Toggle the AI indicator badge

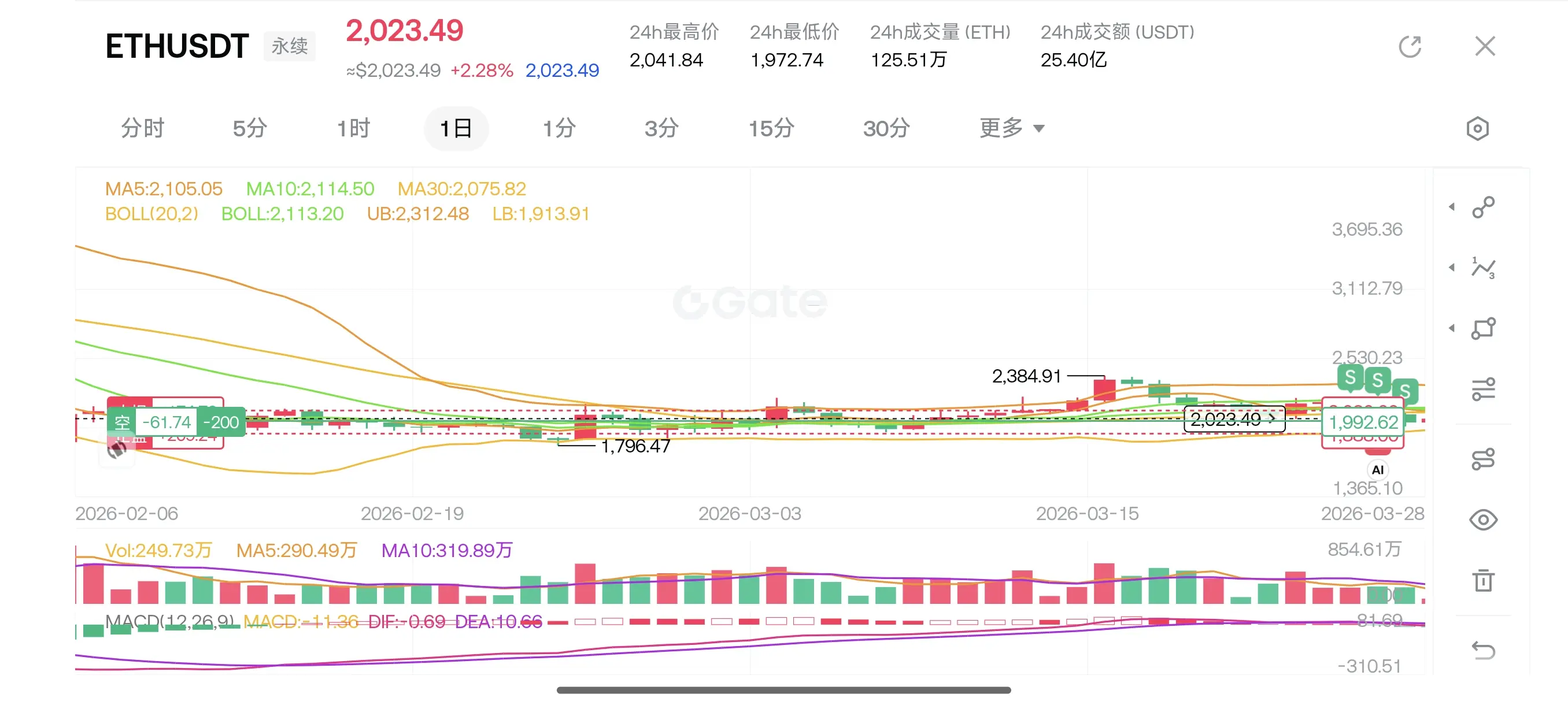click(1377, 470)
